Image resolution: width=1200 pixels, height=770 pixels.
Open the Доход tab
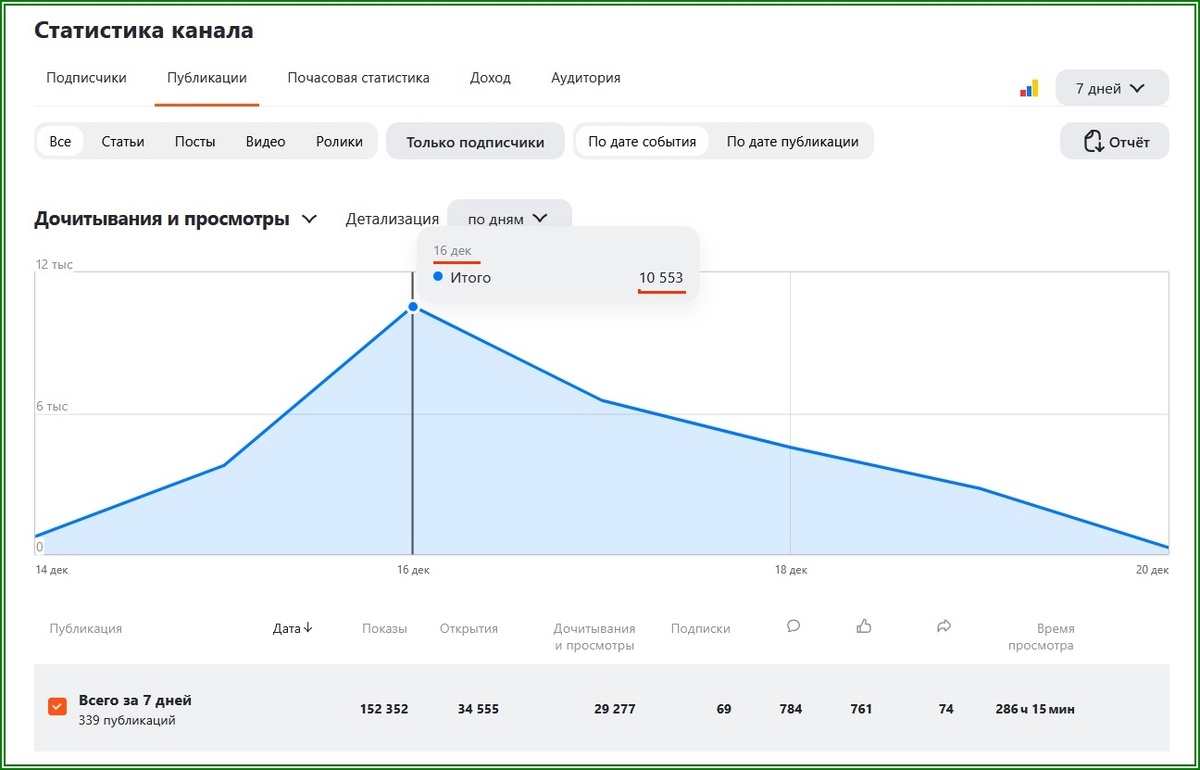pos(490,77)
